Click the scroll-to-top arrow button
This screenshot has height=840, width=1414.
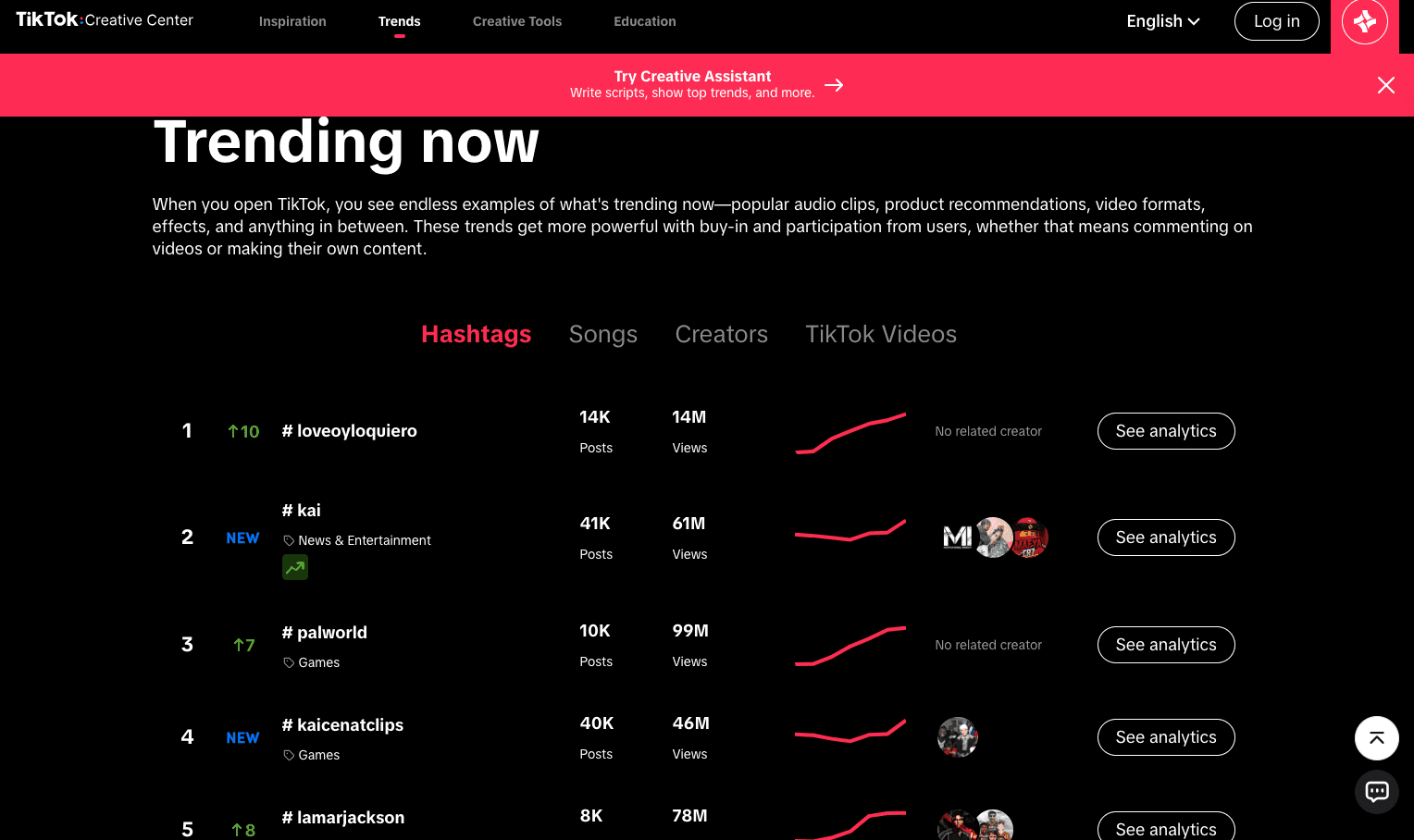click(1376, 738)
